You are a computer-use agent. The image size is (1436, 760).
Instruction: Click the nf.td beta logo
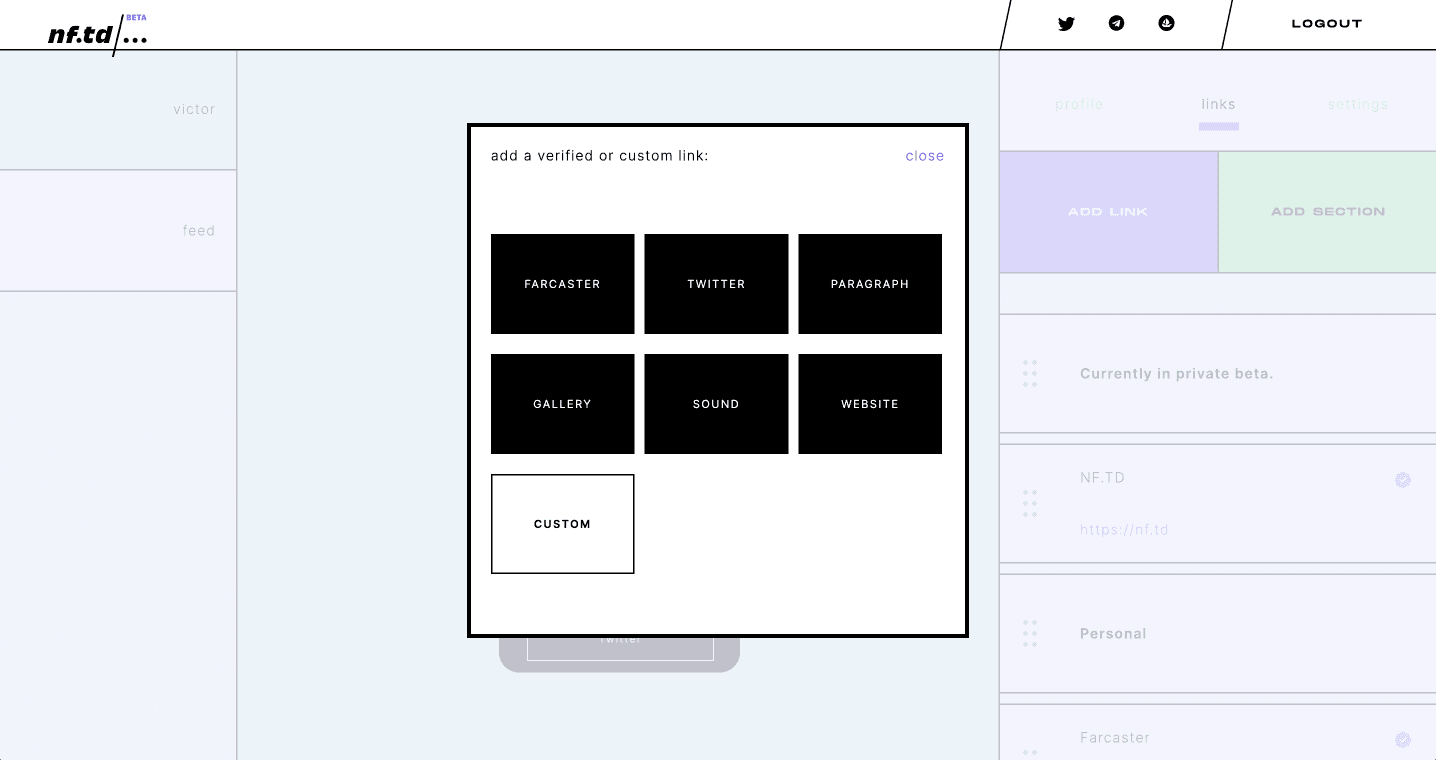click(98, 34)
